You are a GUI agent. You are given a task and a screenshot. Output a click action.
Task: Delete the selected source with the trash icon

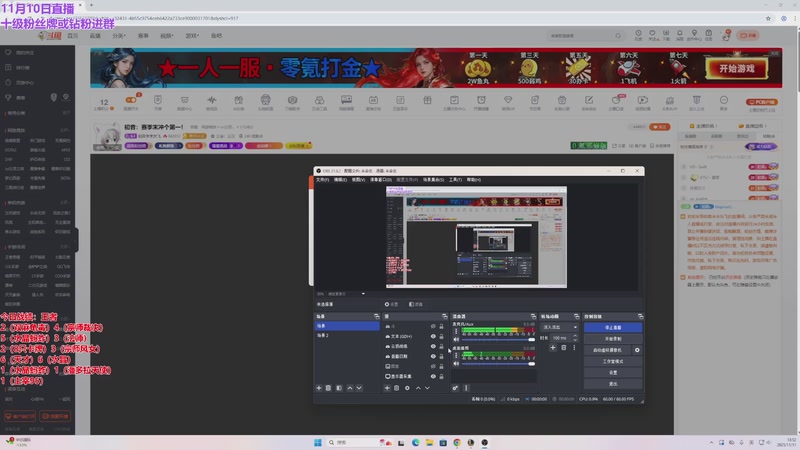click(x=396, y=388)
